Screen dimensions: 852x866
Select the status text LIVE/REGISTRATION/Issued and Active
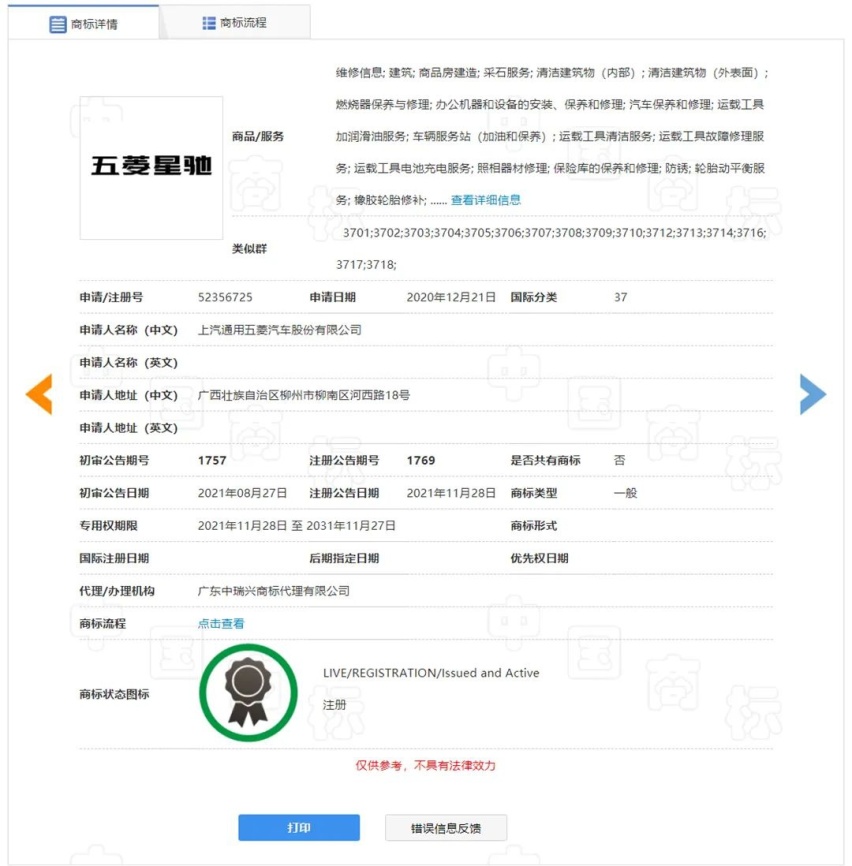[x=431, y=673]
